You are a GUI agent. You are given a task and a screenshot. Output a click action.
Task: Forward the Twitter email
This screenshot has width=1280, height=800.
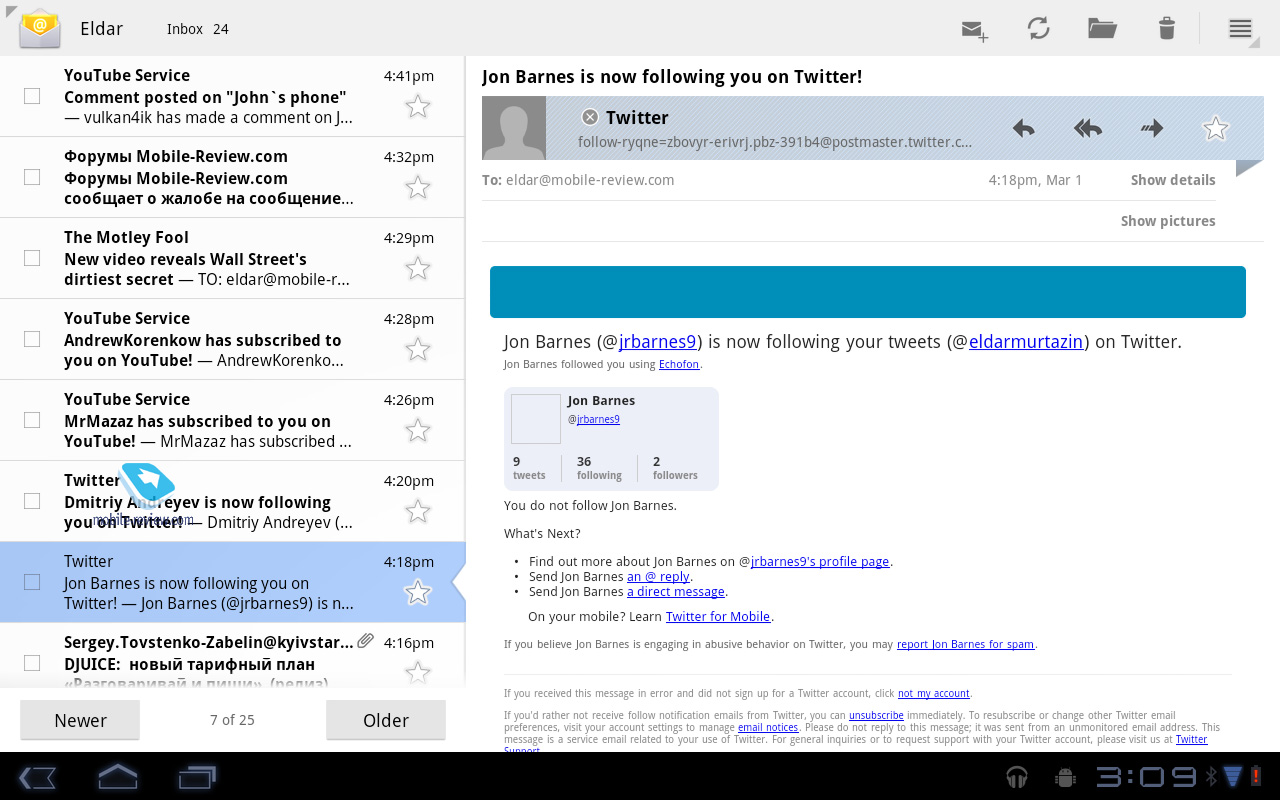tap(1152, 128)
